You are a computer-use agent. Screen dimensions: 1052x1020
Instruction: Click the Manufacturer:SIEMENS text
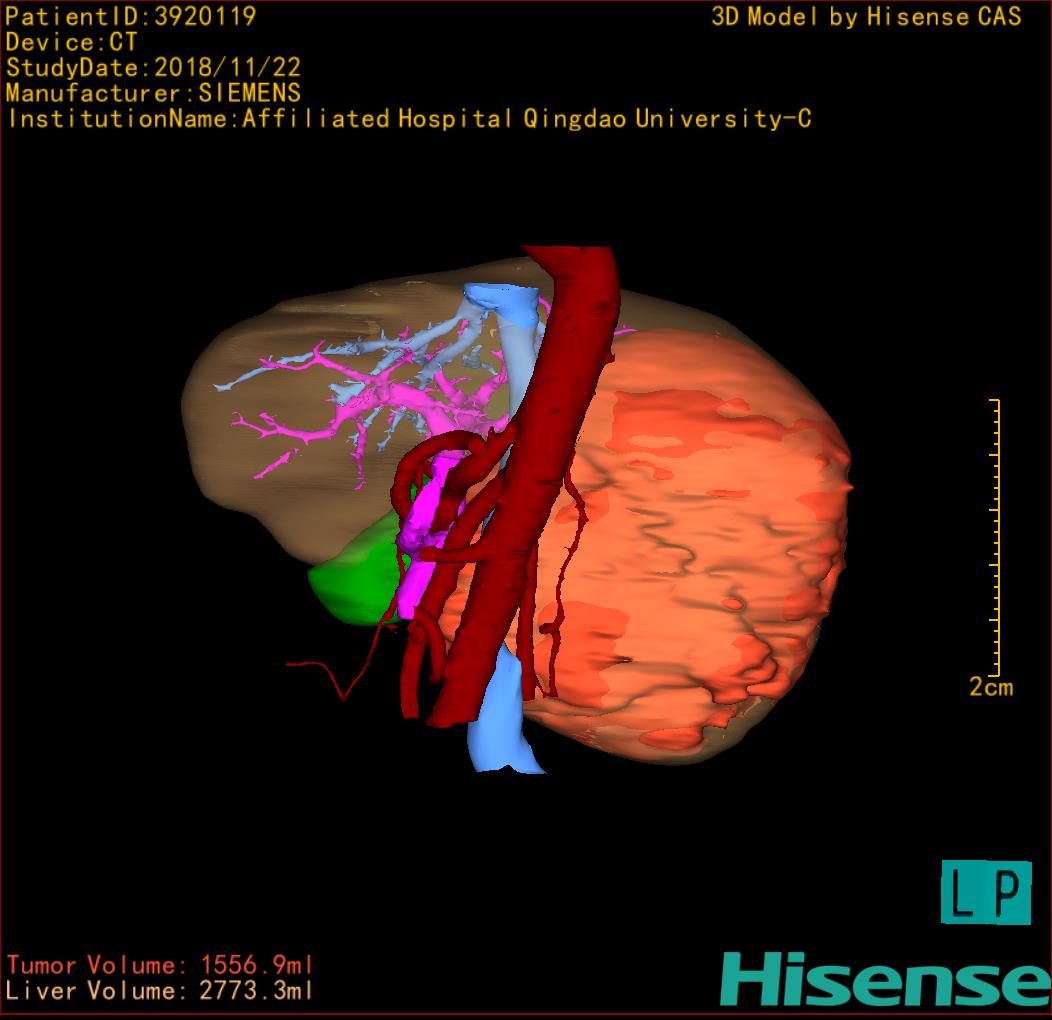click(153, 93)
